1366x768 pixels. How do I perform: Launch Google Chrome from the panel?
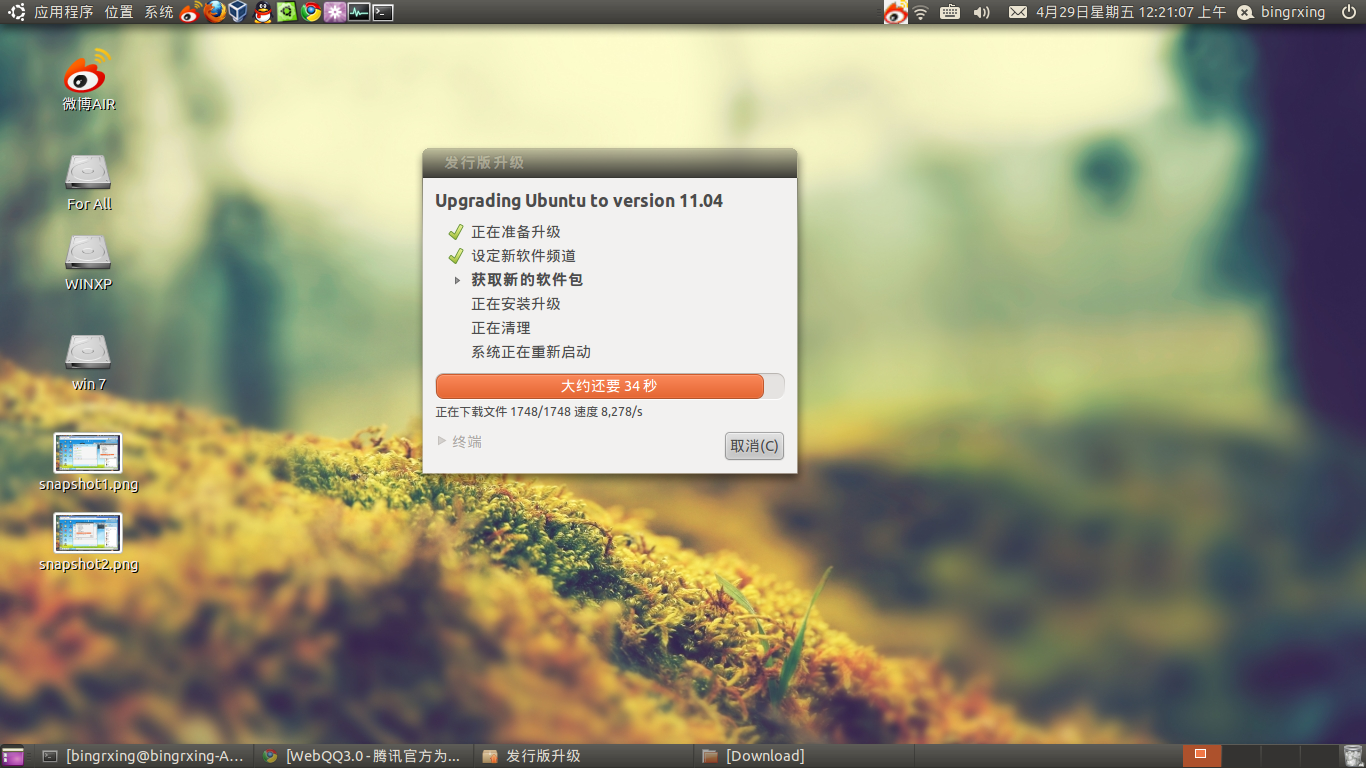pos(311,12)
